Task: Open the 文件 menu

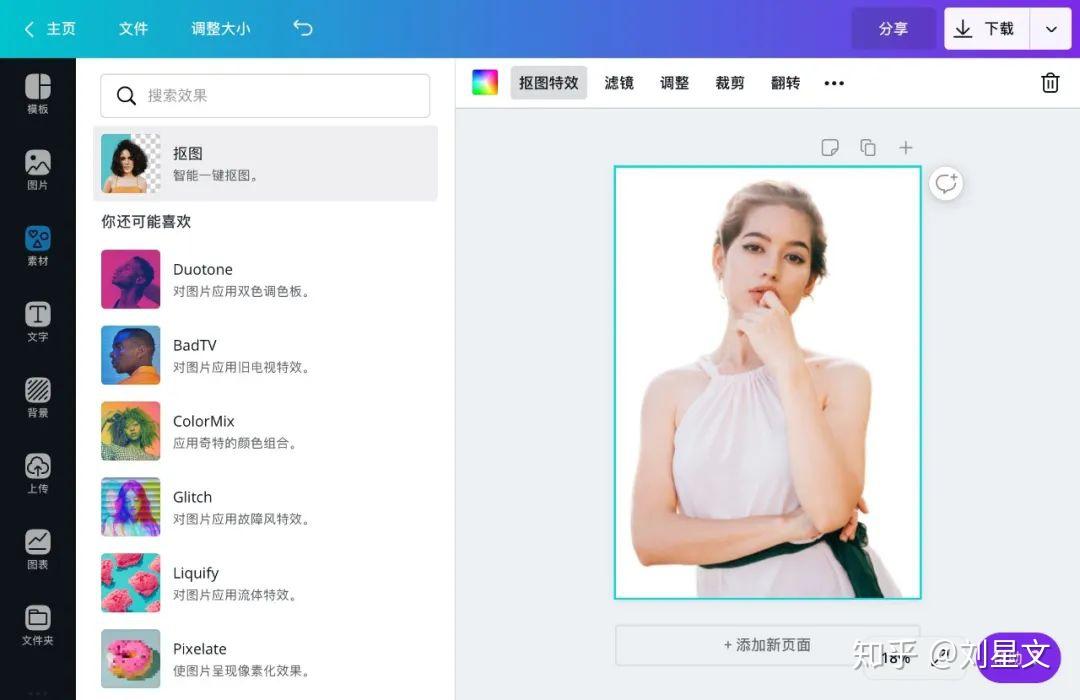Action: click(x=134, y=29)
